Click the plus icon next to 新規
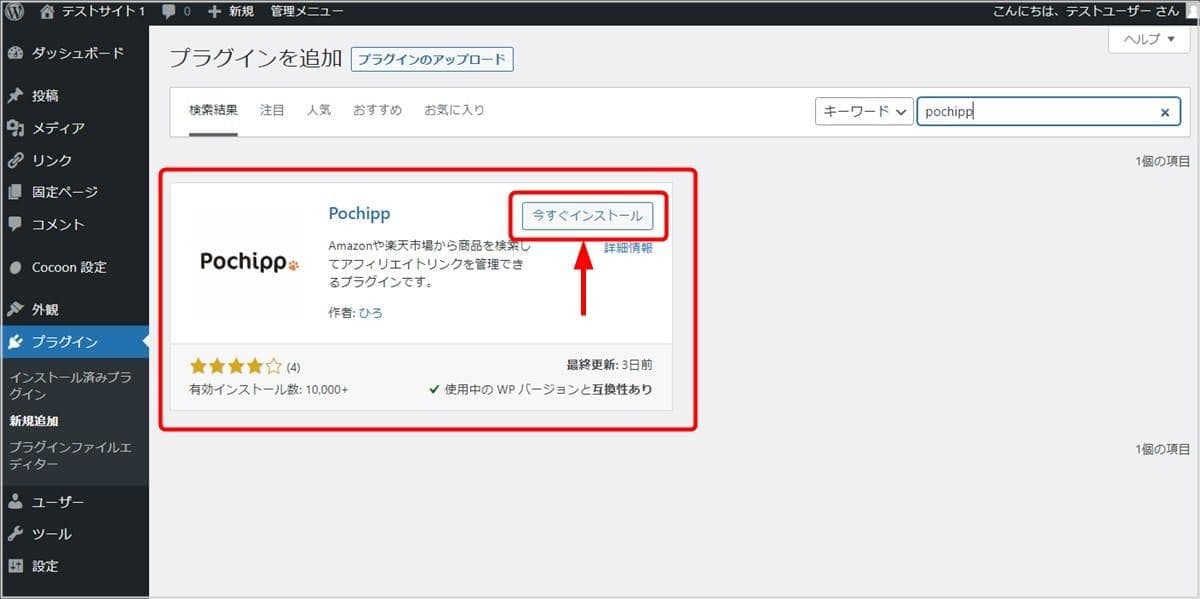 click(214, 12)
